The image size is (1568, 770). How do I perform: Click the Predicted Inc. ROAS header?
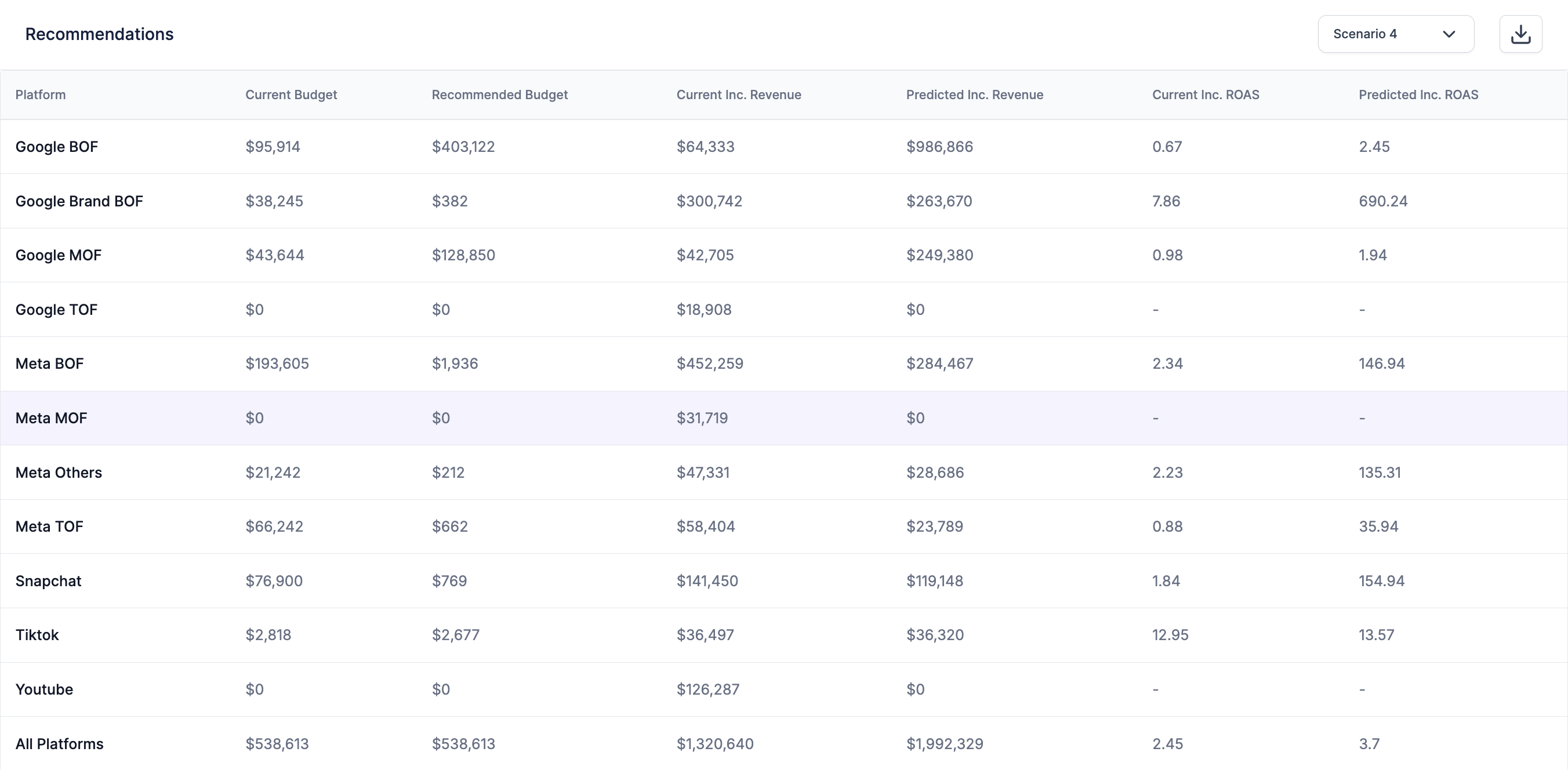[1418, 95]
